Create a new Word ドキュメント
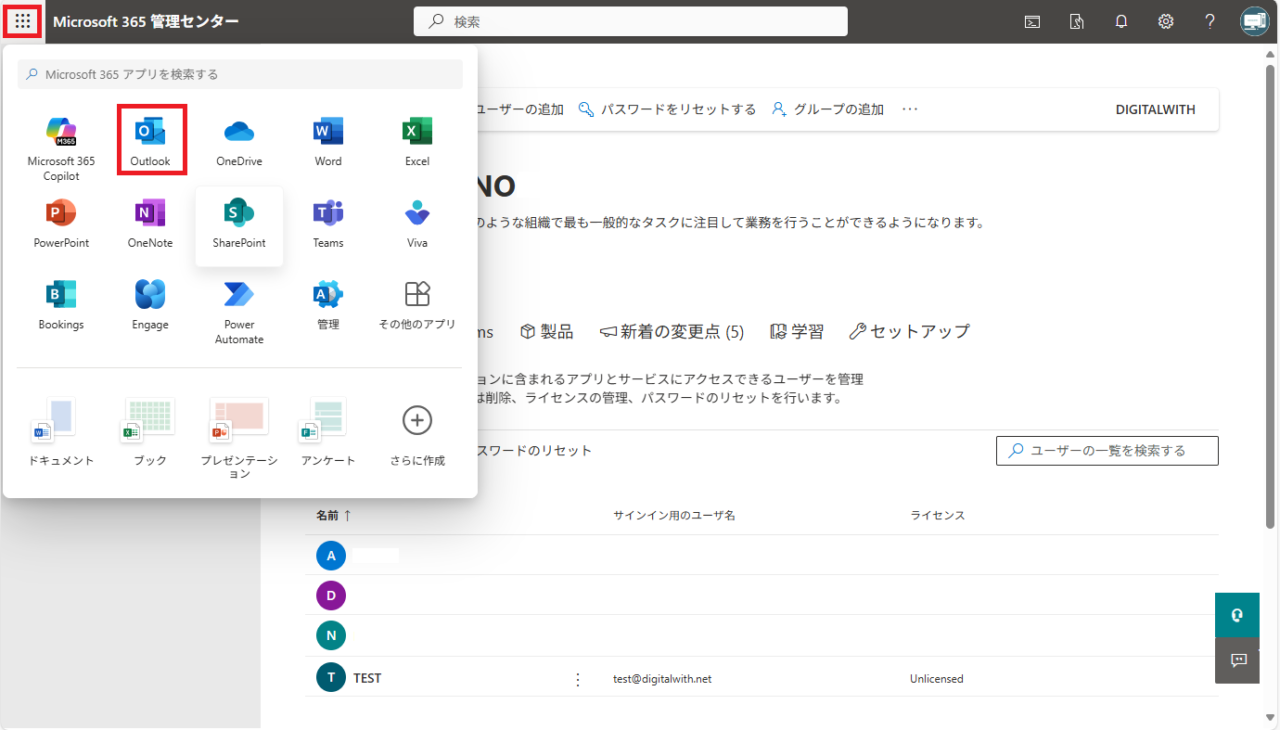The height and width of the screenshot is (730, 1280). pyautogui.click(x=61, y=432)
